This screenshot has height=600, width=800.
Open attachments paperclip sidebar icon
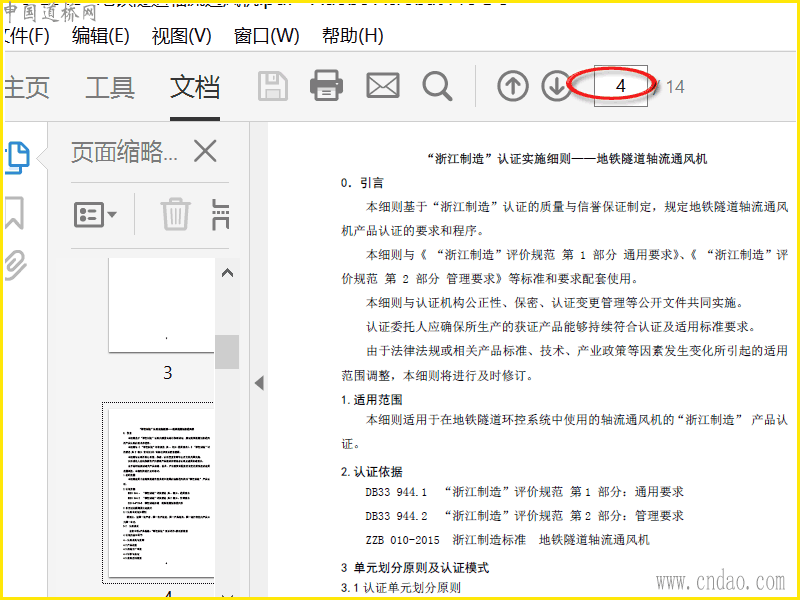pyautogui.click(x=15, y=264)
